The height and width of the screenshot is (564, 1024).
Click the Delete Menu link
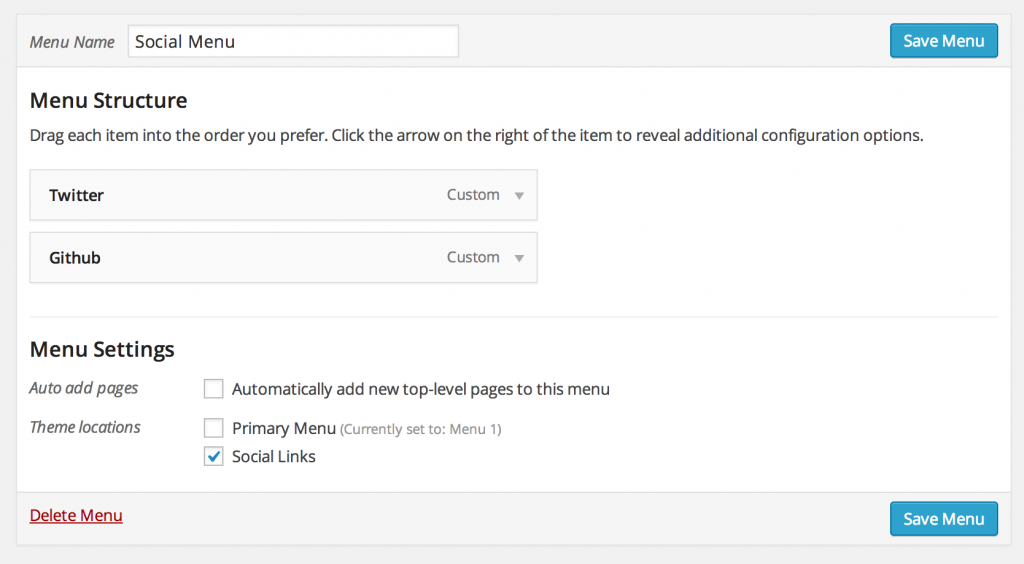tap(76, 516)
